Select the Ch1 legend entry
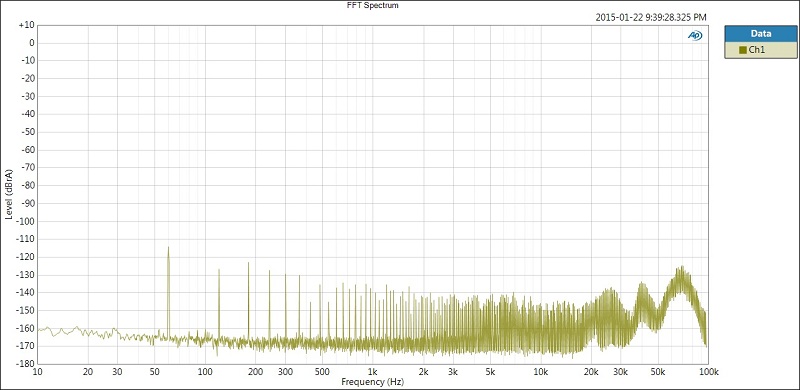 [760, 50]
